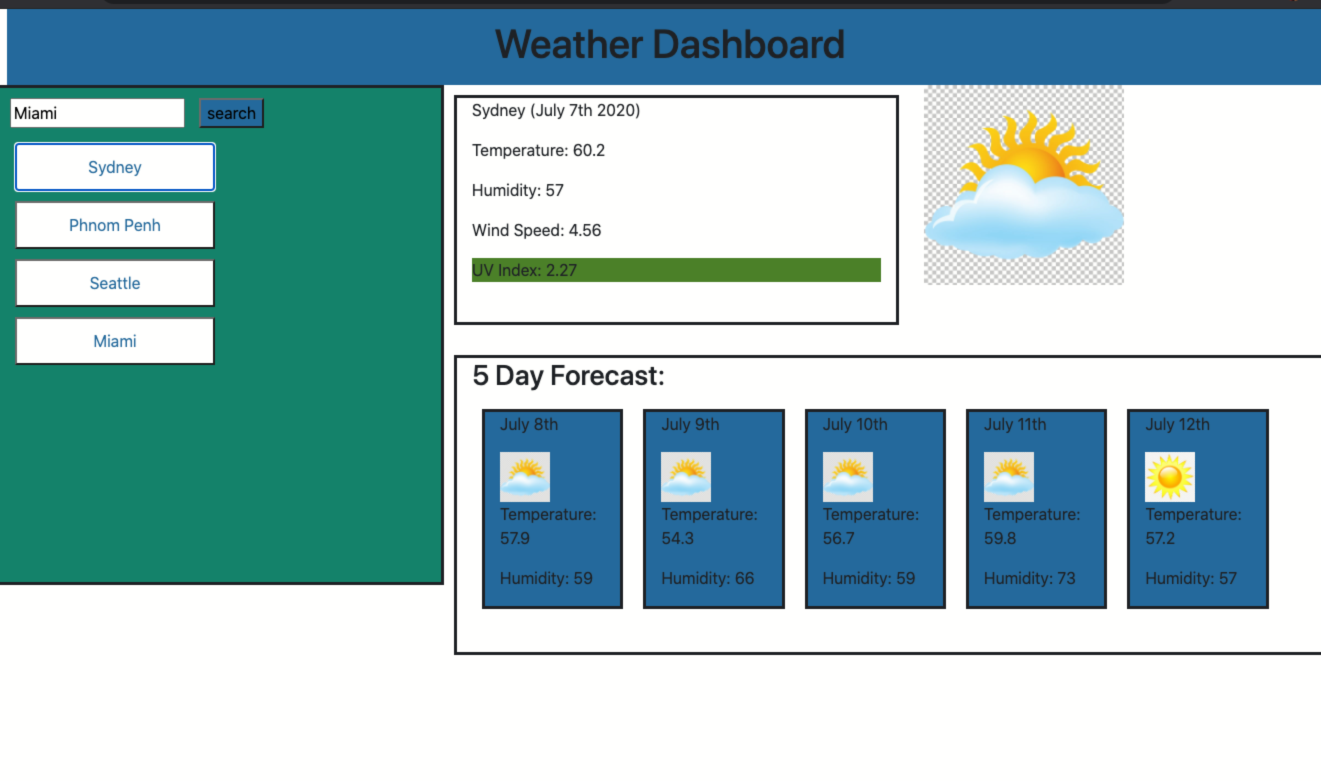This screenshot has height=781, width=1321.
Task: Select the Miami city button
Action: click(114, 341)
